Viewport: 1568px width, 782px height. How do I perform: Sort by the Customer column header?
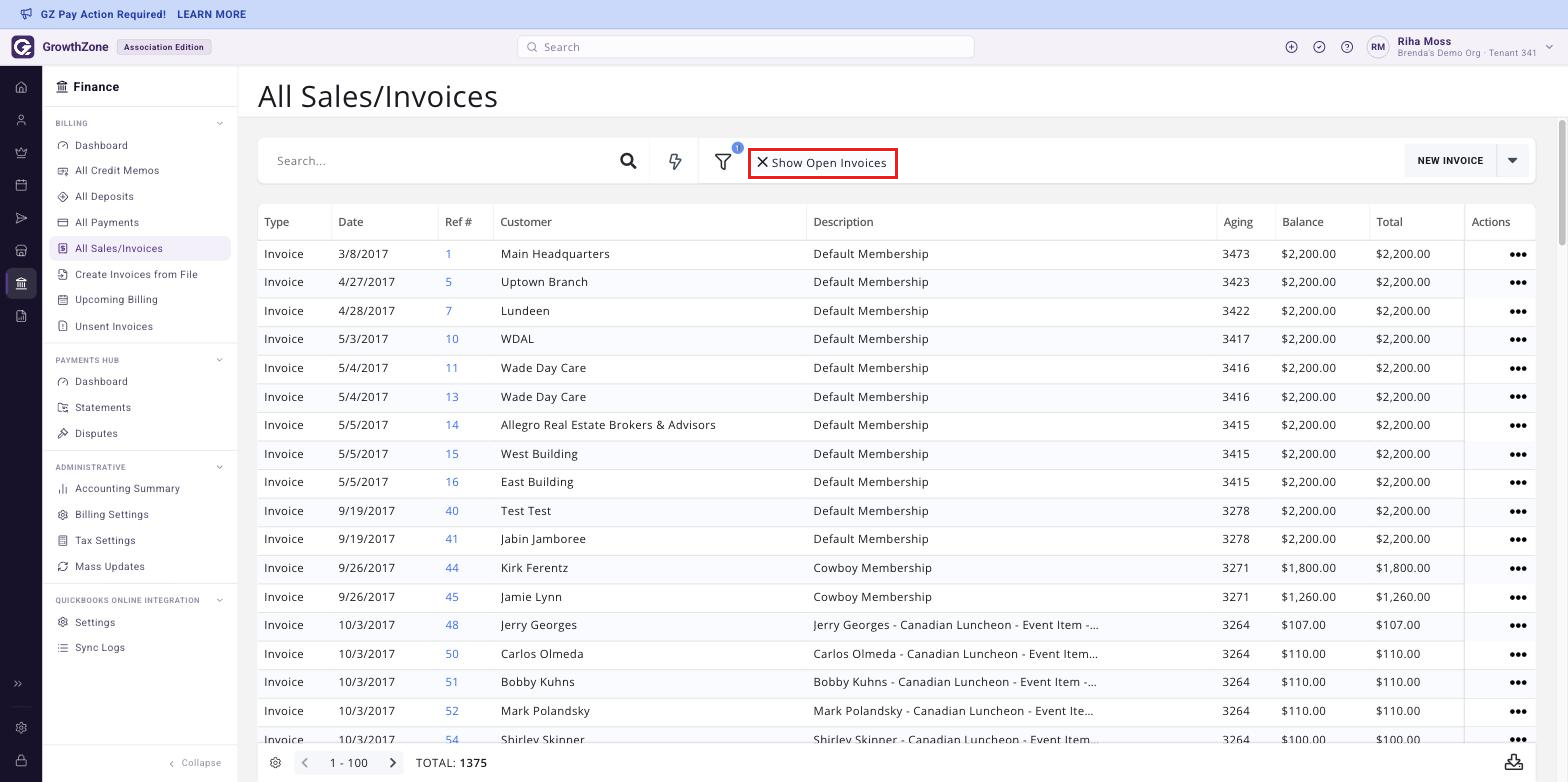coord(526,222)
